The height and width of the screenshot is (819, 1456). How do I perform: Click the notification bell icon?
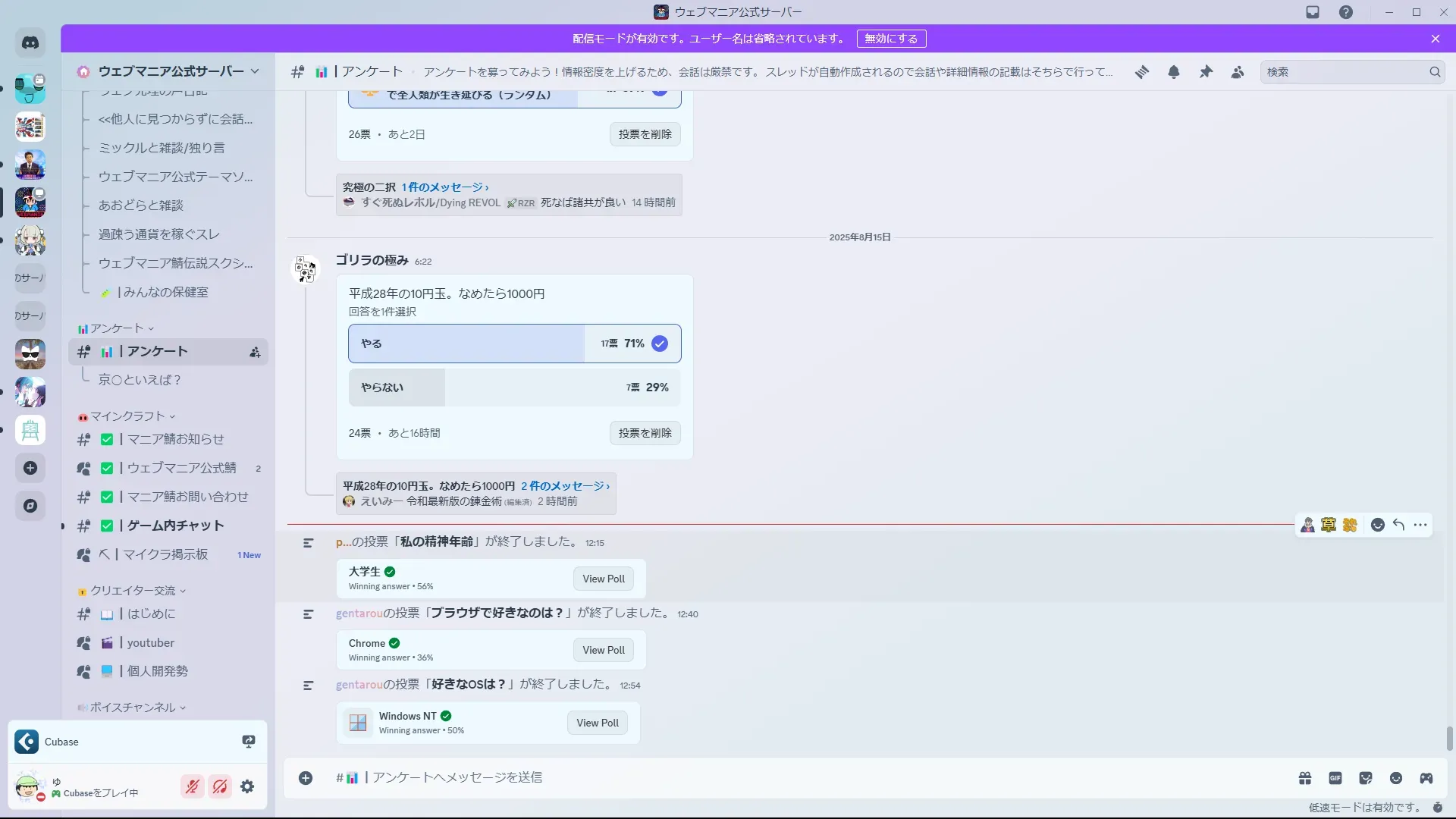[x=1174, y=72]
